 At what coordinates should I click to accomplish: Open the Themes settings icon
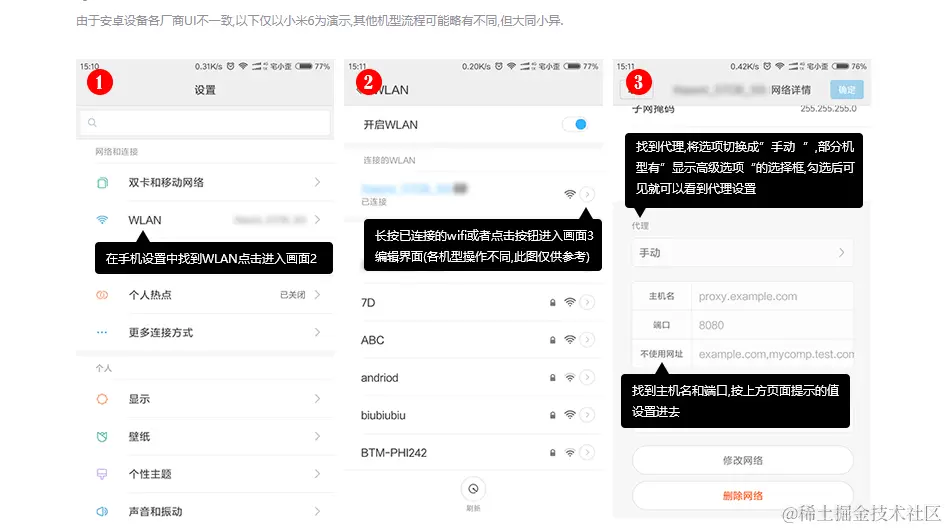[102, 474]
